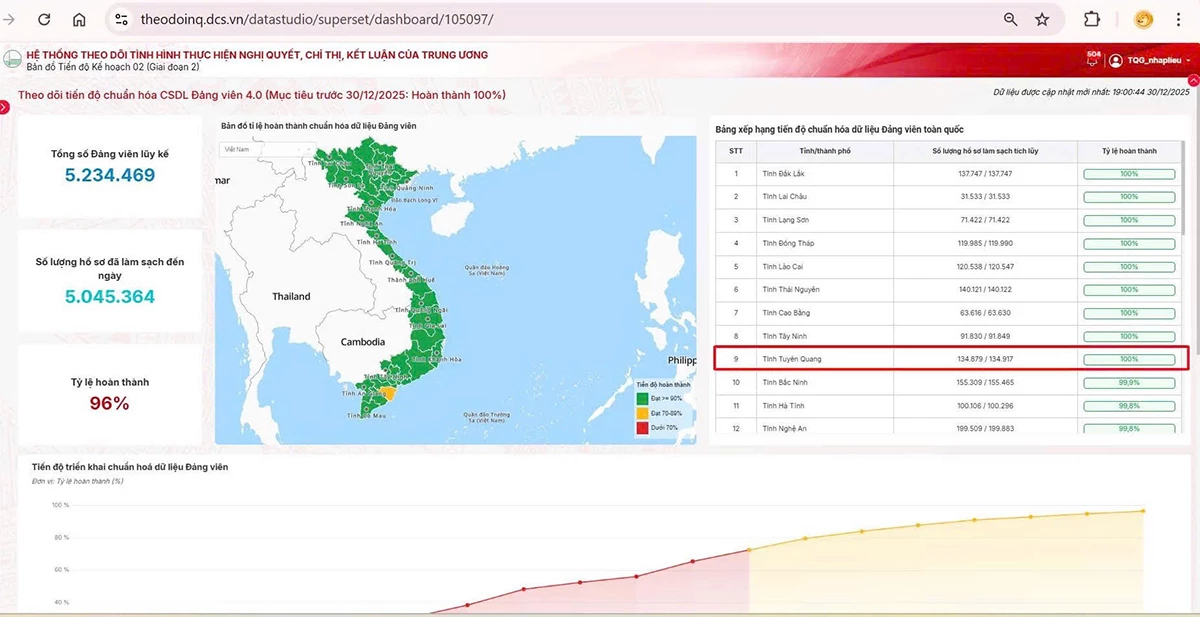The height and width of the screenshot is (617, 1200).
Task: Collapse the header with the red arrow at right
Action: tap(1193, 80)
